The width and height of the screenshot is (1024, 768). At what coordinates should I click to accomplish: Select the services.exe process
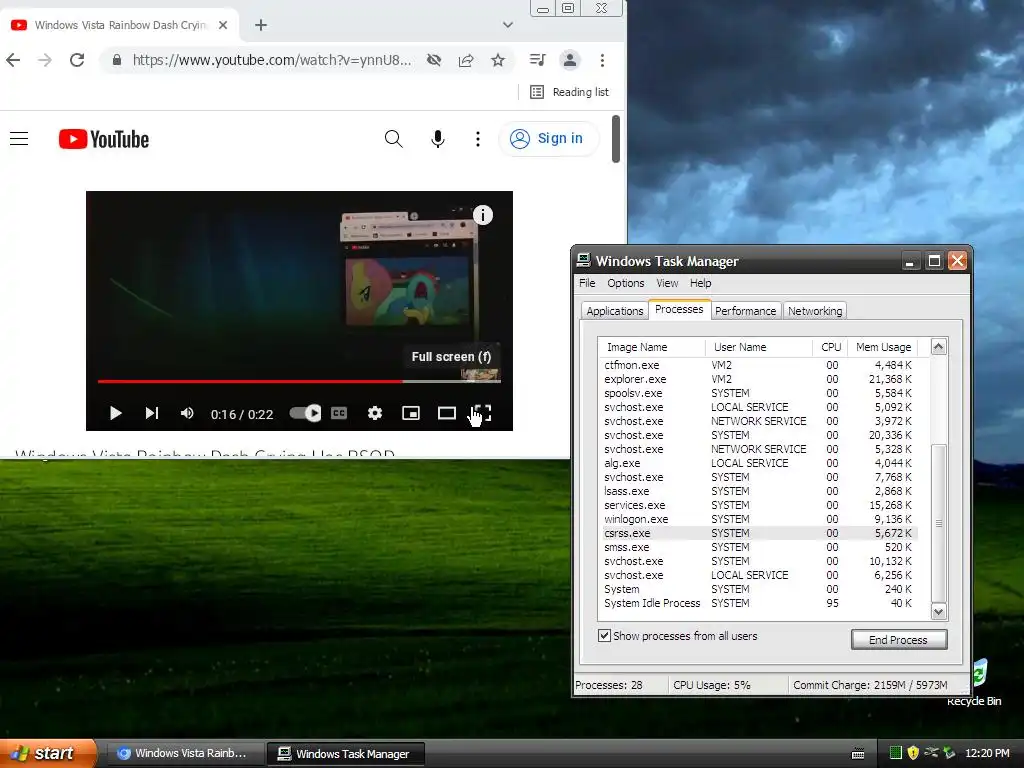point(758,505)
